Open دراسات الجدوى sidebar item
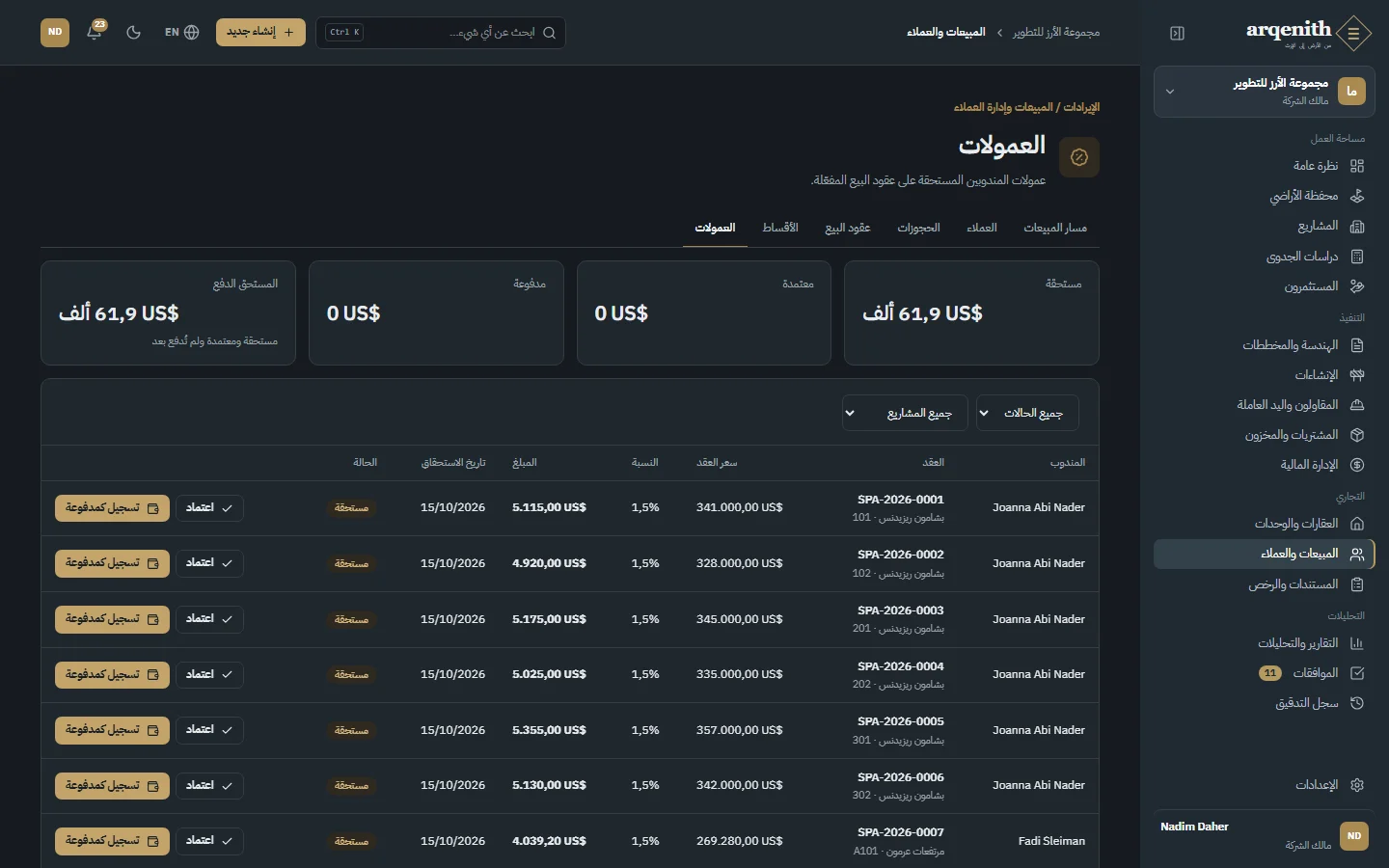 [1265, 257]
